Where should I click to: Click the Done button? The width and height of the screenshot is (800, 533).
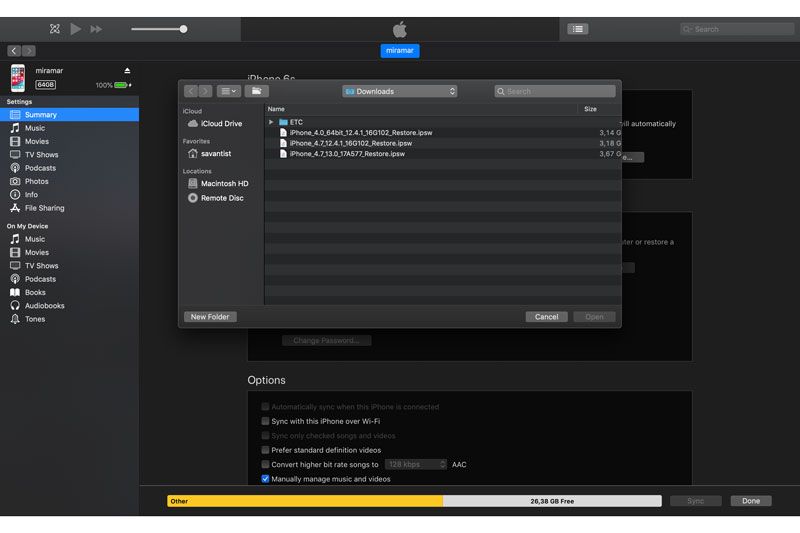tap(751, 501)
